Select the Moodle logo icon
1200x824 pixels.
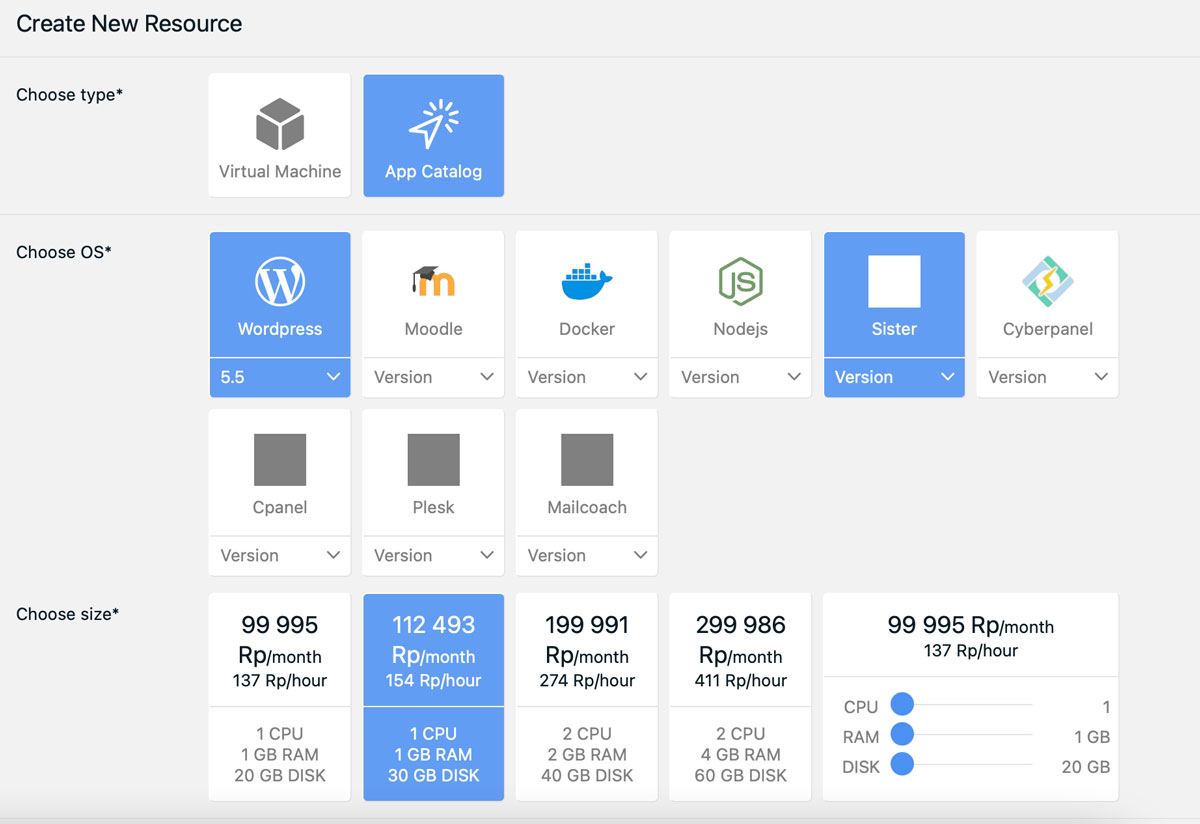(x=433, y=282)
